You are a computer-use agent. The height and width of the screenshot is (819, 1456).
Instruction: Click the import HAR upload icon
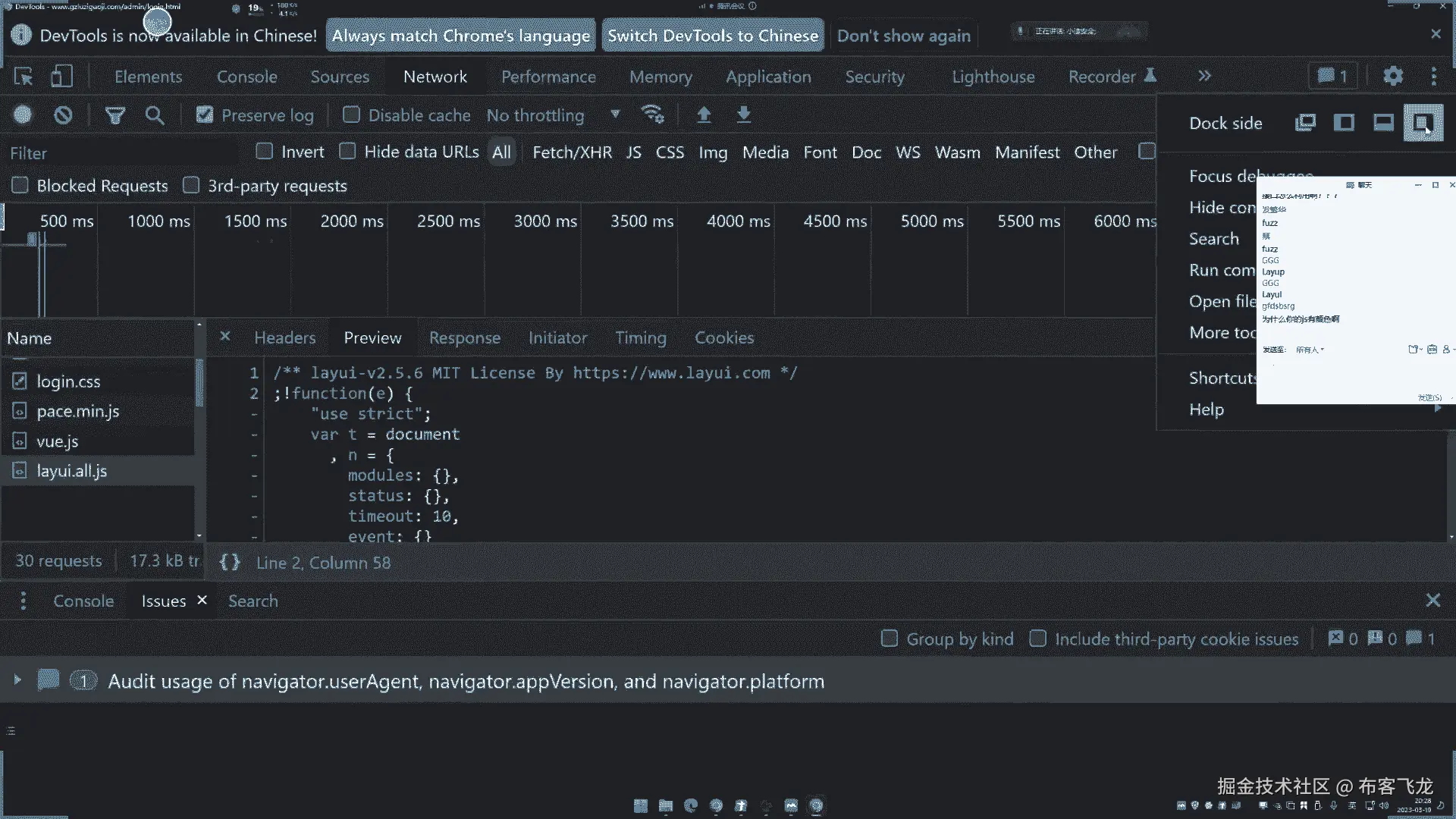(704, 115)
